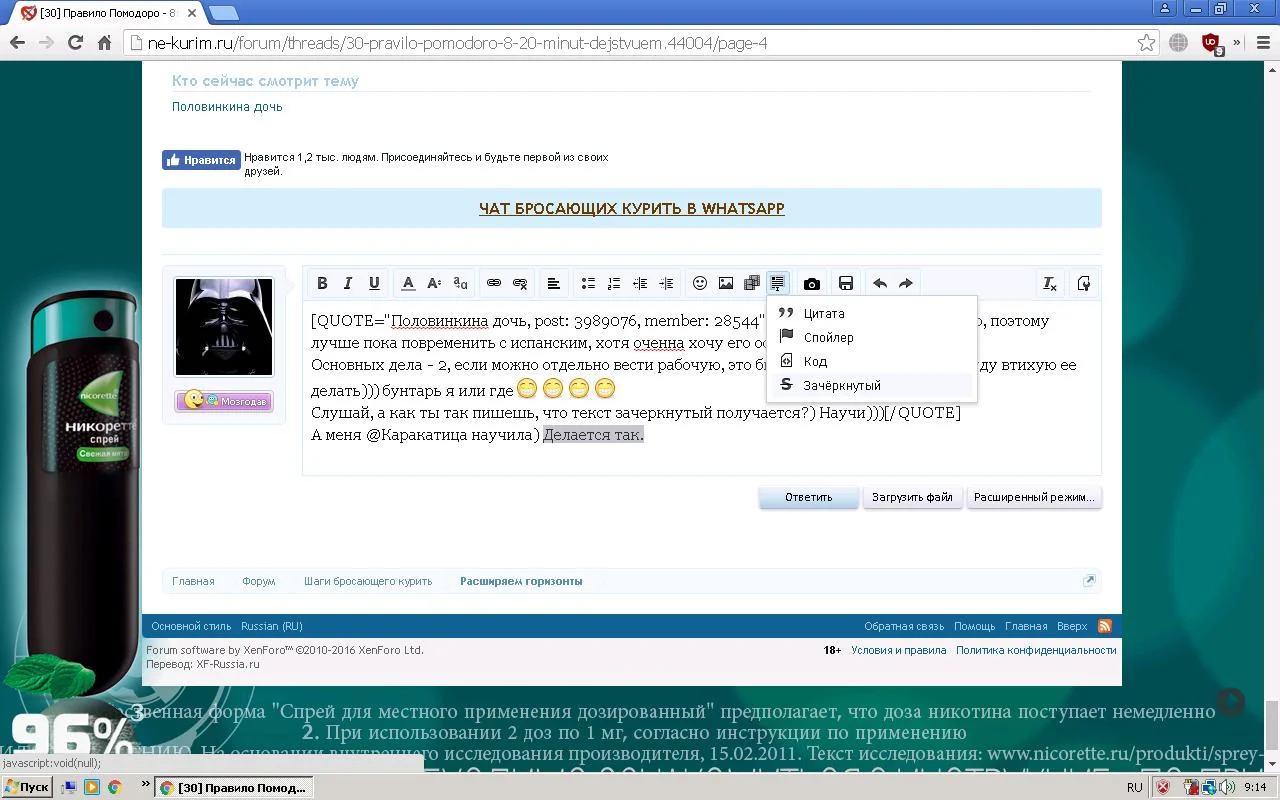This screenshot has width=1280, height=800.
Task: Save a draft with the floppy disk icon
Action: click(846, 283)
